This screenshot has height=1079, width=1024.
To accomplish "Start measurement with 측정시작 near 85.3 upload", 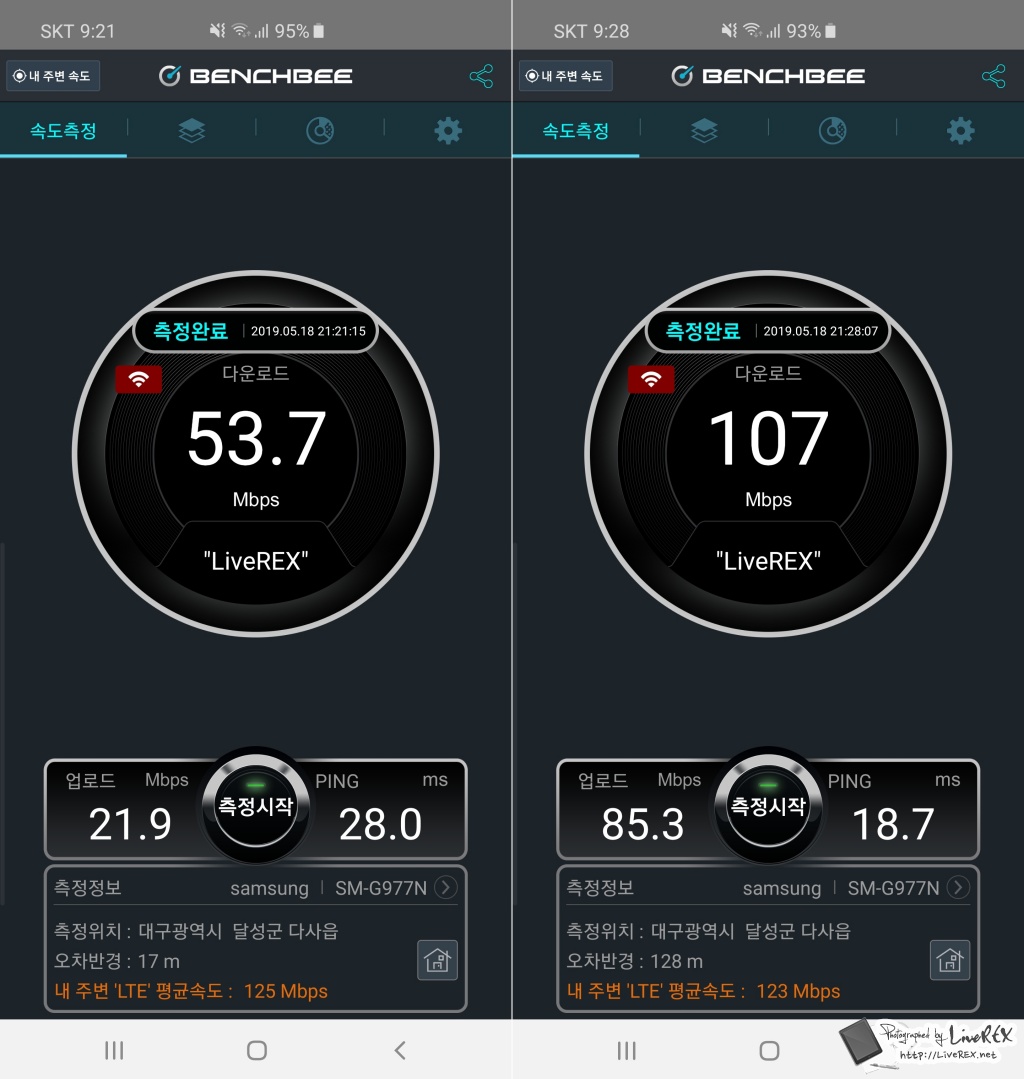I will [x=768, y=805].
